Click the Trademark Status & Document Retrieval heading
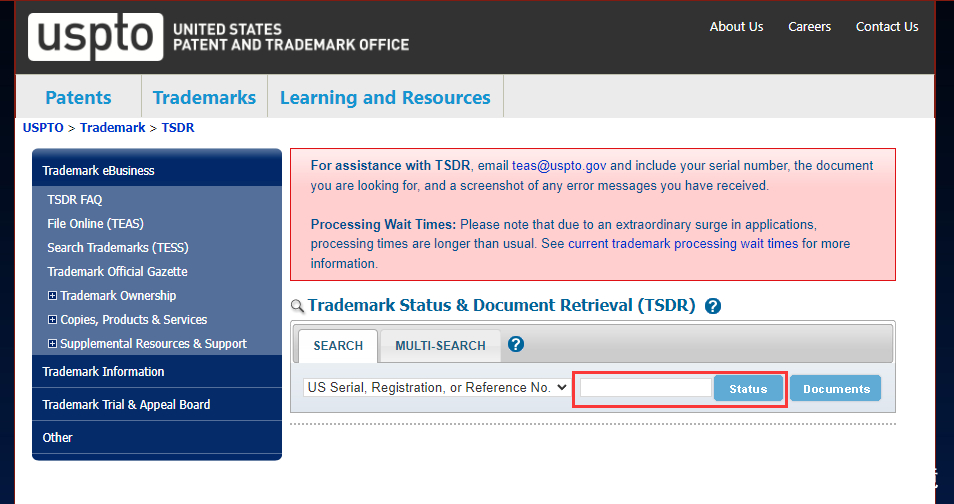The image size is (954, 504). pyautogui.click(x=501, y=305)
